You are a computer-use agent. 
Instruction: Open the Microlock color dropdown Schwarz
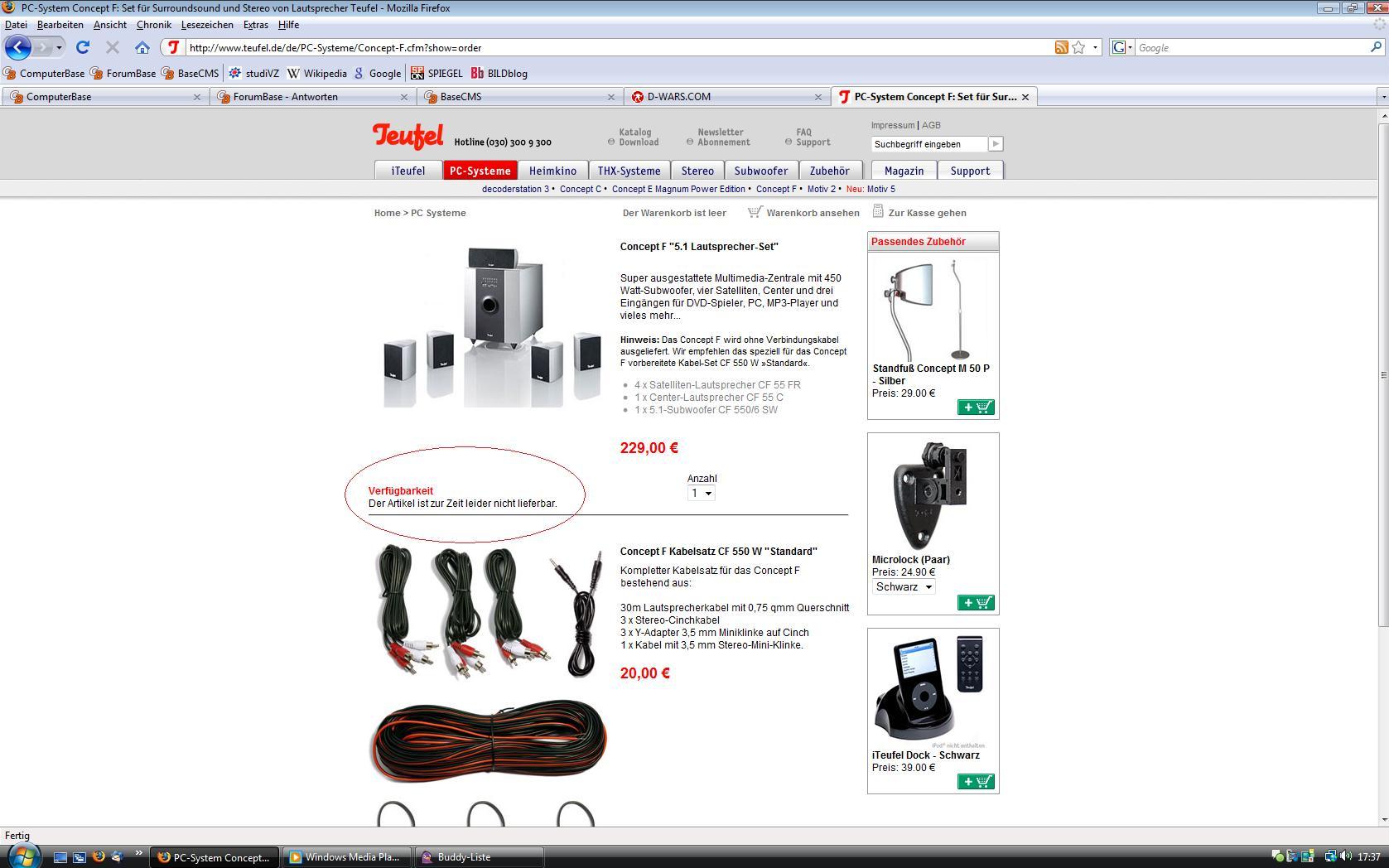[x=904, y=586]
